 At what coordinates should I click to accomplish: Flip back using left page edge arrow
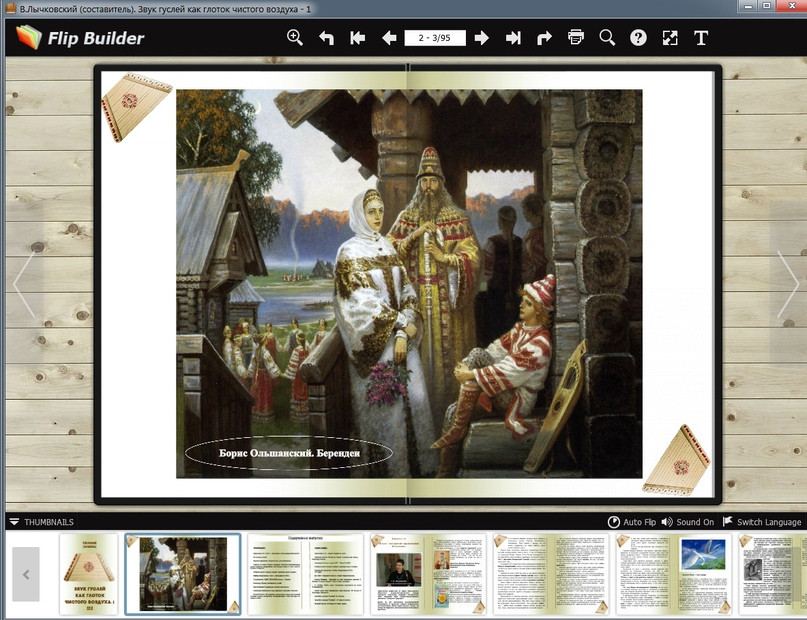[x=22, y=285]
